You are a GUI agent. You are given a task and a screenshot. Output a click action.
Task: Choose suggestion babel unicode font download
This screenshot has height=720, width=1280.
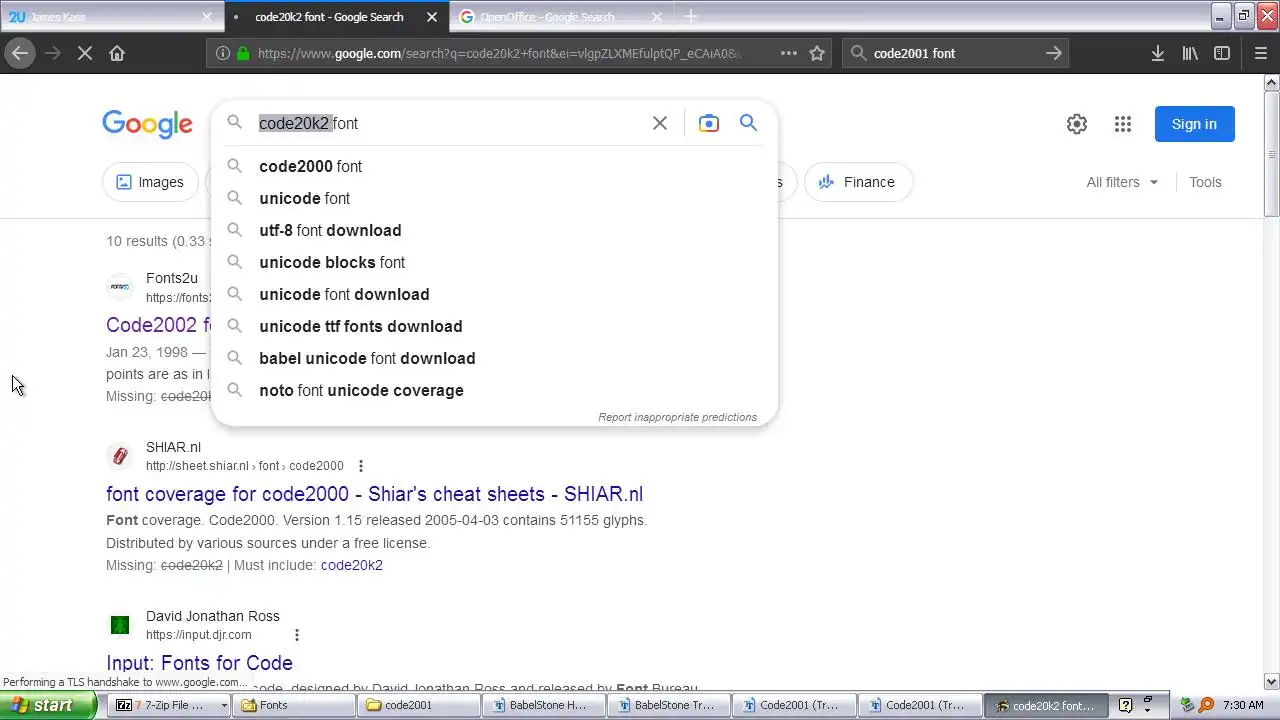(494, 358)
